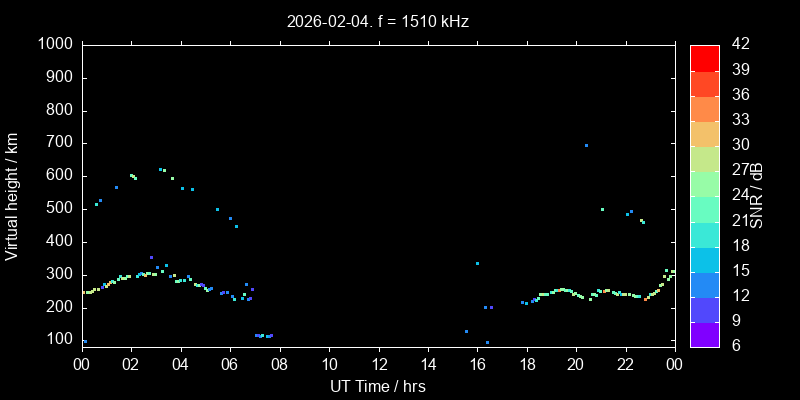
Task: Select the x-axis tick label for hour 18
Action: coord(526,365)
